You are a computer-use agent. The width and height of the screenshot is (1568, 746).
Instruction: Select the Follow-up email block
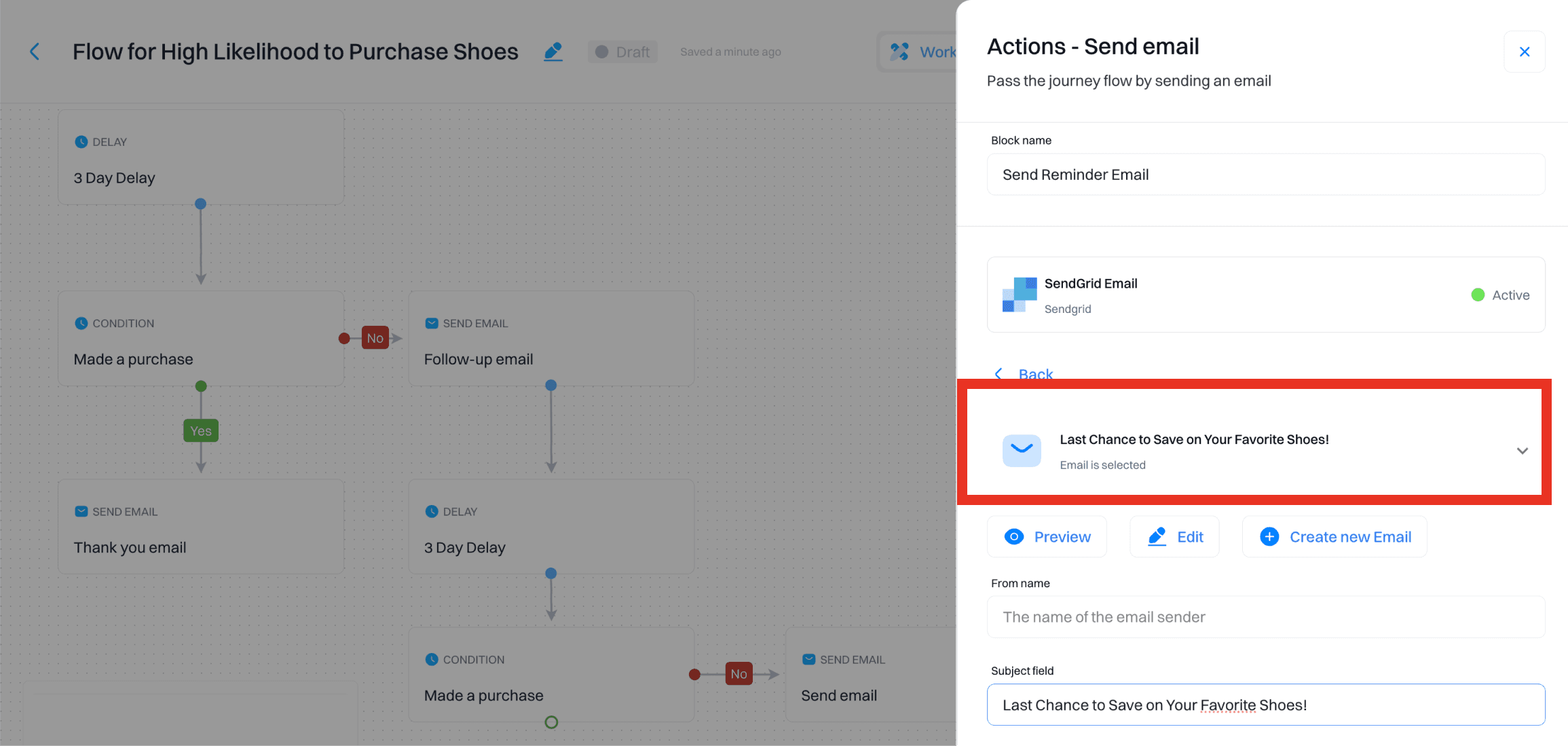point(550,339)
